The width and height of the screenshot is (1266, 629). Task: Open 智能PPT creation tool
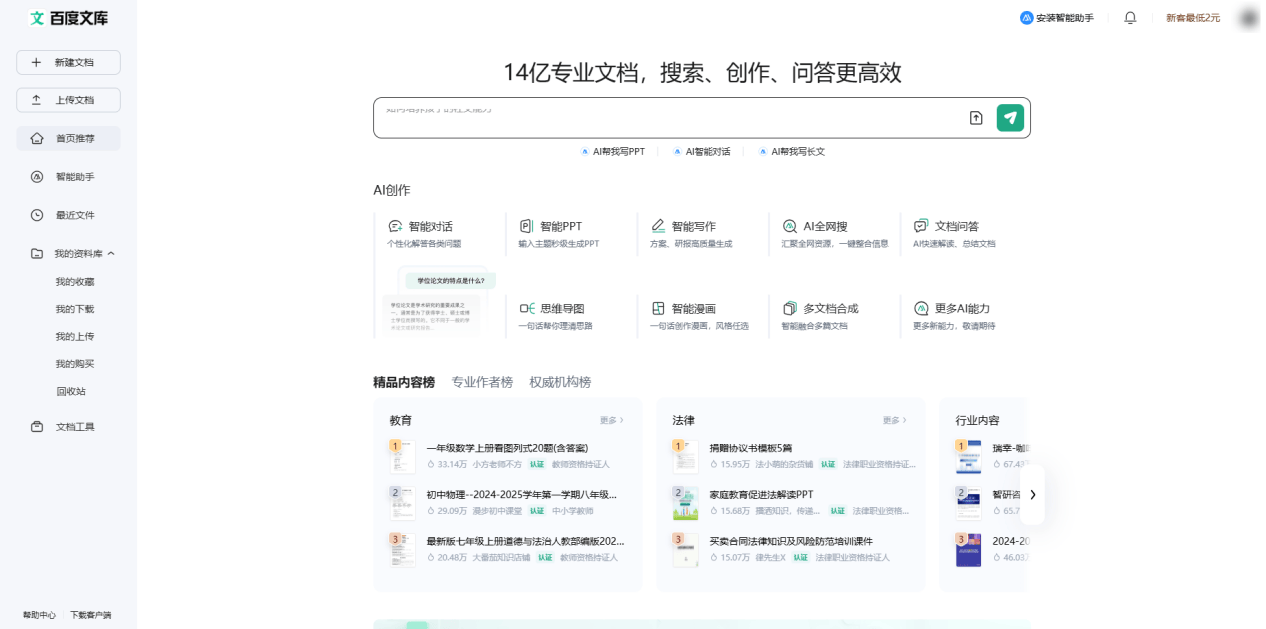(x=560, y=227)
